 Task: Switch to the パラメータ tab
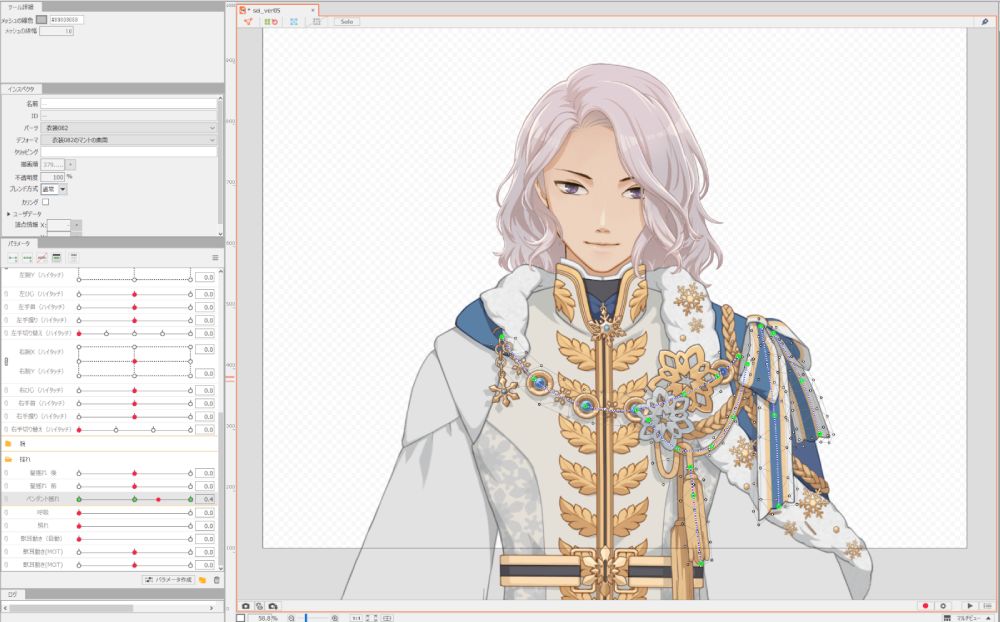[19, 244]
